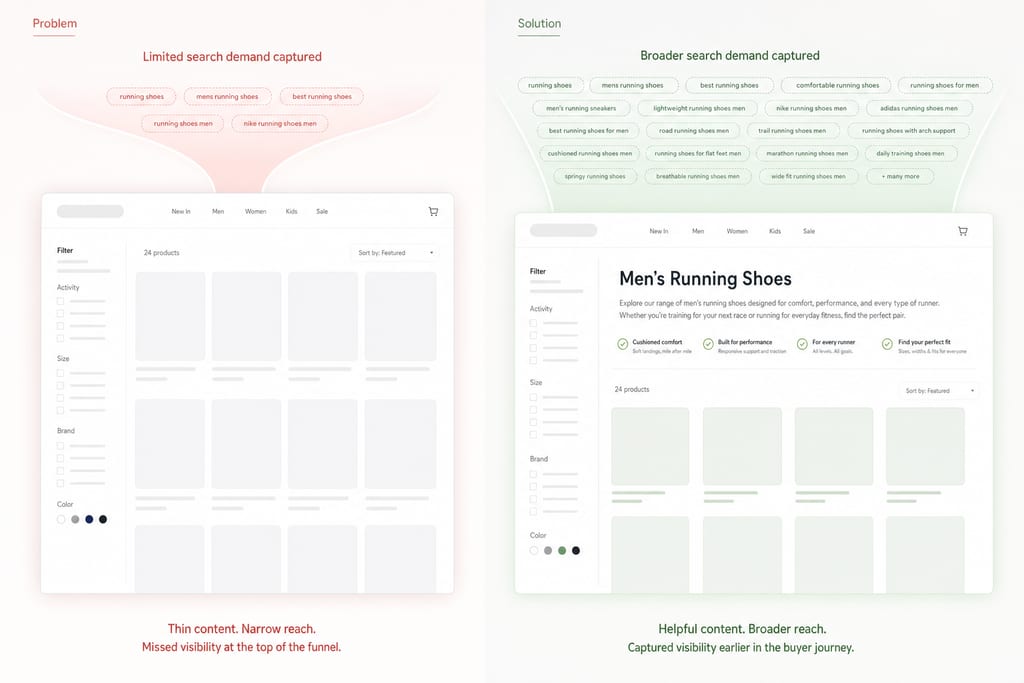Screen dimensions: 1024x683
Task: Click the red 'nike running shoes men' chip
Action: tap(280, 123)
